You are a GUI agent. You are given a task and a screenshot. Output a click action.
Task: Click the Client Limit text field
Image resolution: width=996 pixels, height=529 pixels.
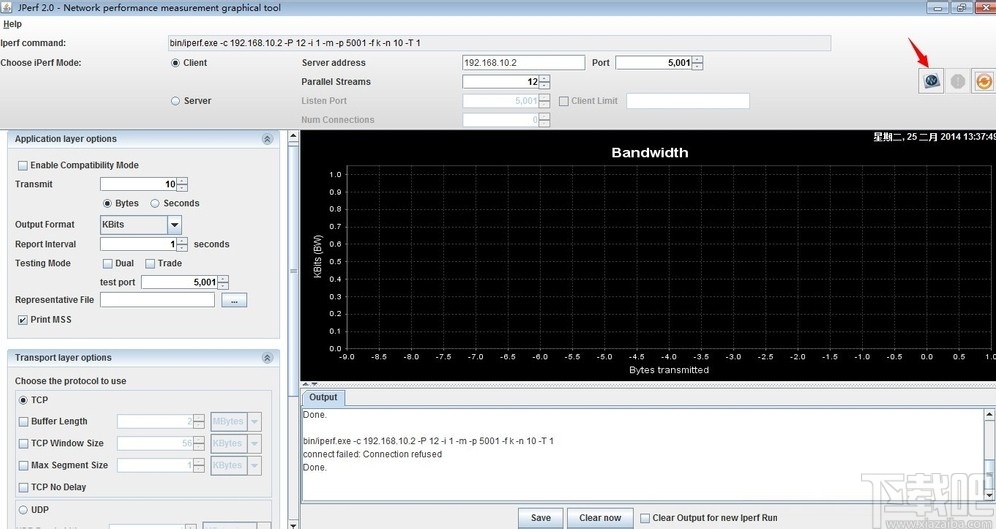[x=688, y=101]
